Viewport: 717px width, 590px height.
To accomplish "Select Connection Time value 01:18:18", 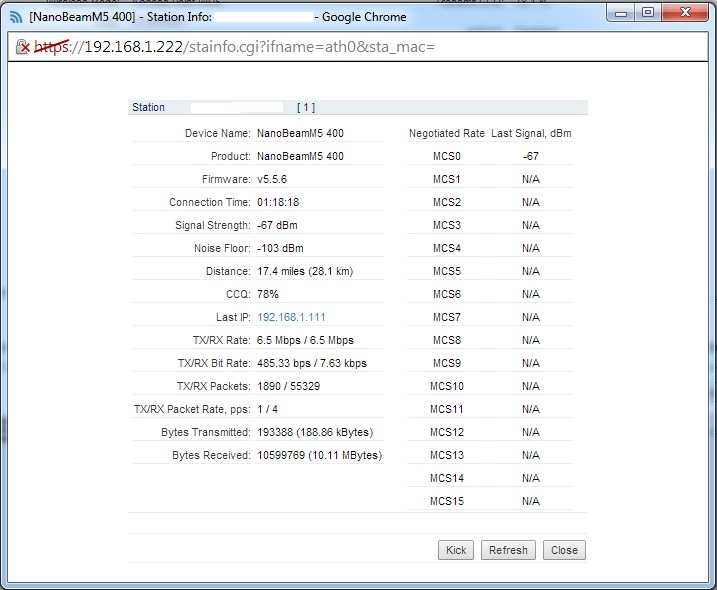I will coord(278,202).
